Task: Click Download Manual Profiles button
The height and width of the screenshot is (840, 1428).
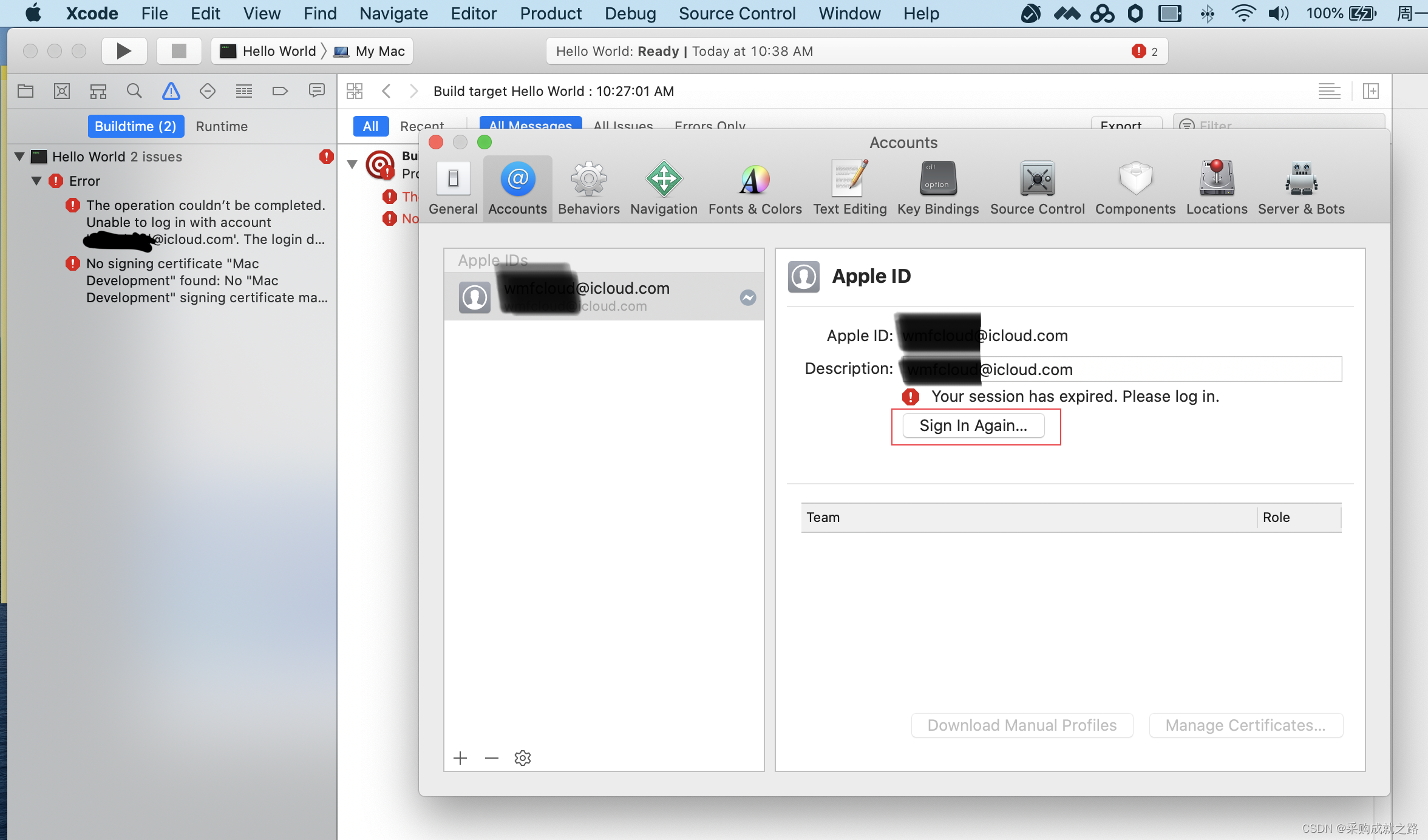Action: coord(1022,725)
